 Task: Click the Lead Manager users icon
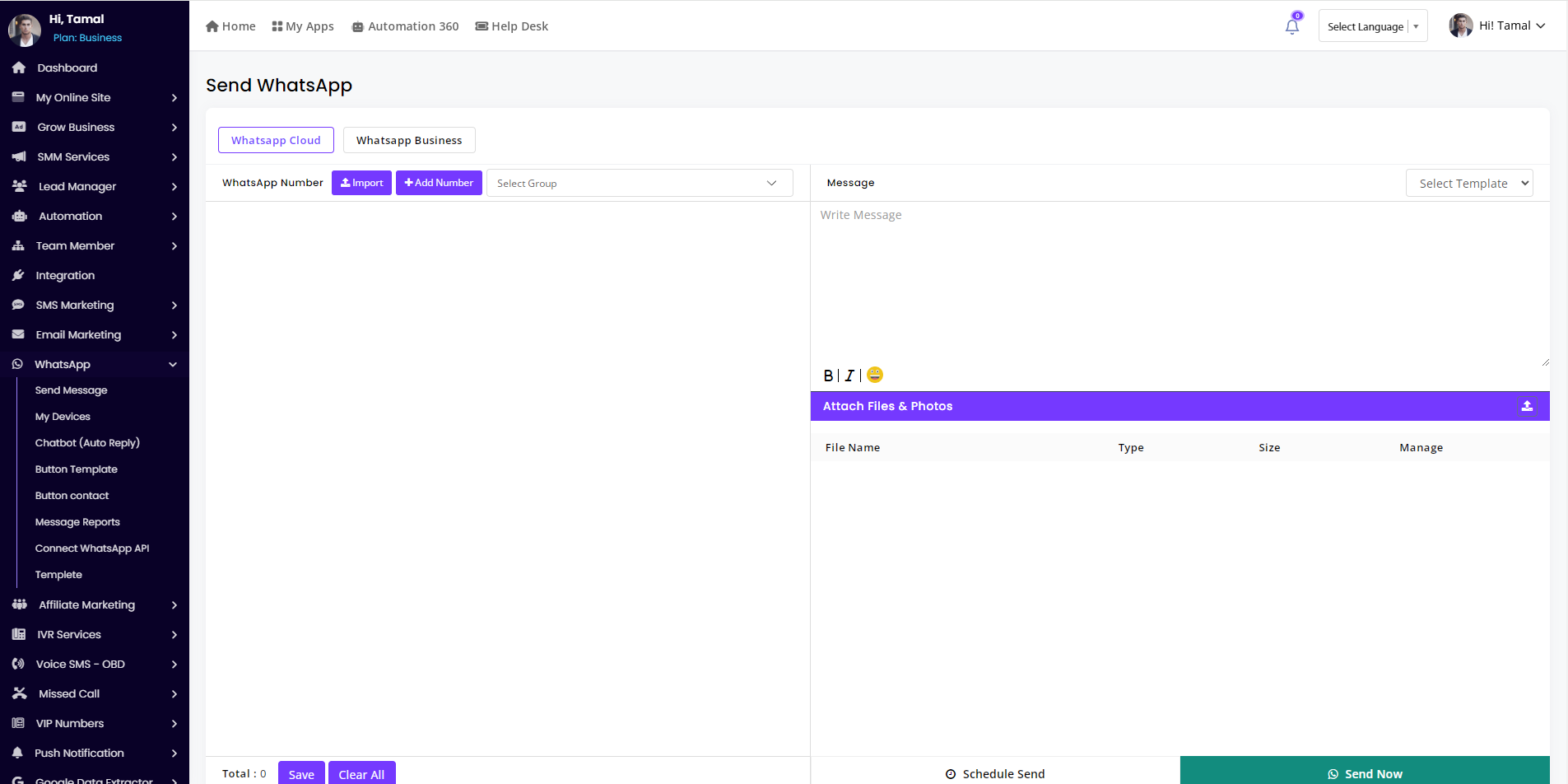[20, 186]
